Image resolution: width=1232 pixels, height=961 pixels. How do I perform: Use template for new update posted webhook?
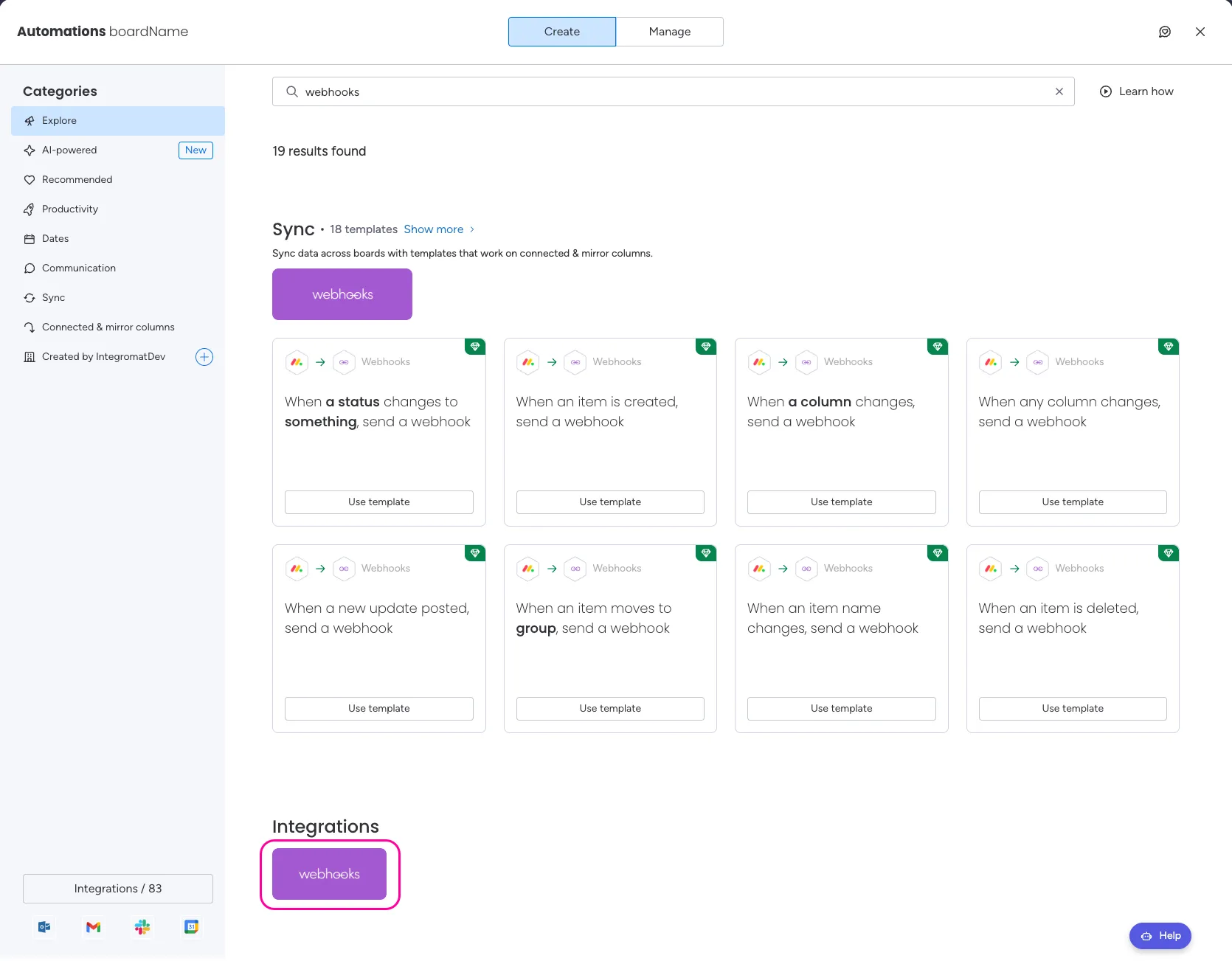click(x=379, y=709)
